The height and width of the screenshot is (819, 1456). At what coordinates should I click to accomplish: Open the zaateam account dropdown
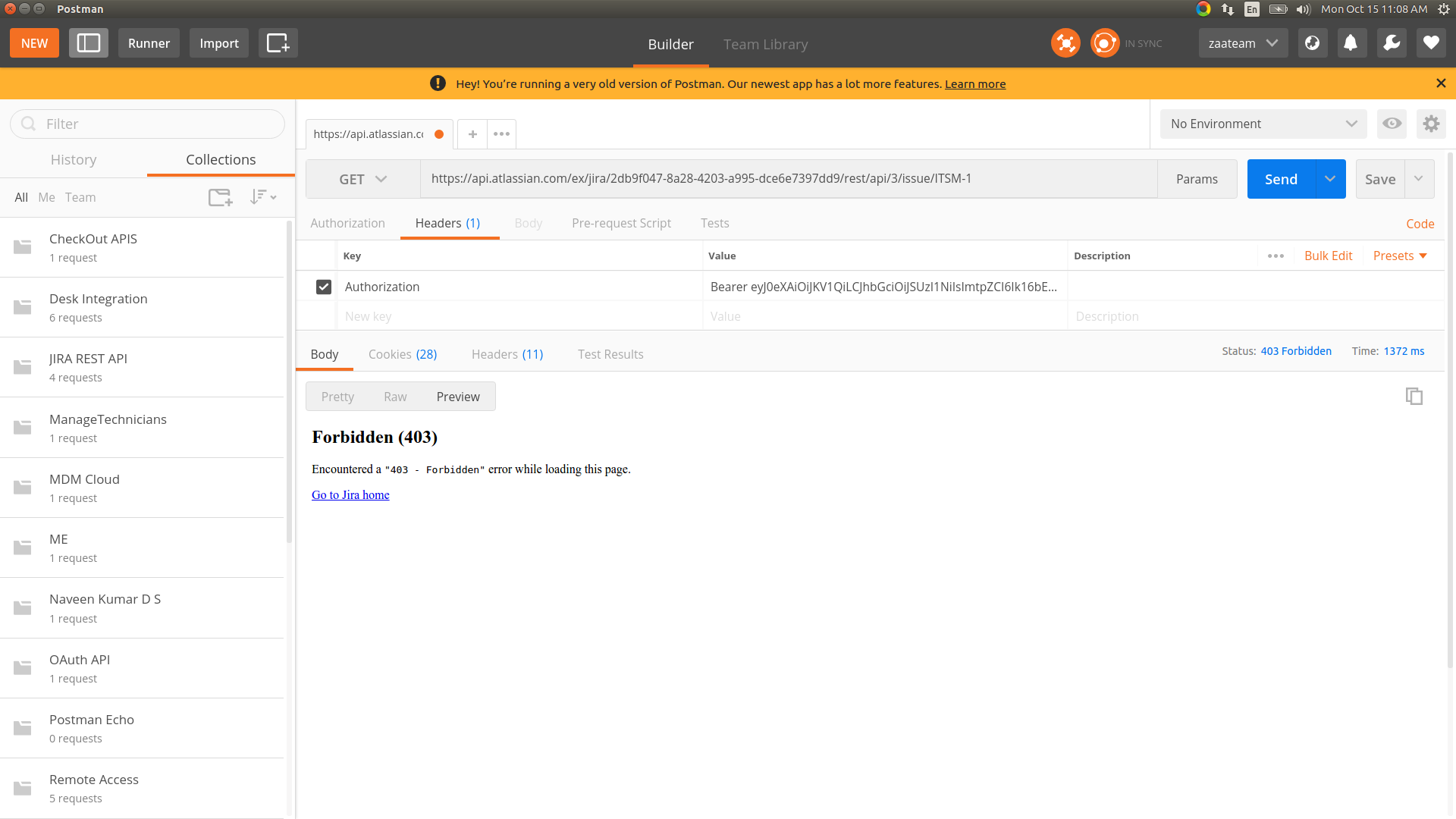[x=1243, y=43]
